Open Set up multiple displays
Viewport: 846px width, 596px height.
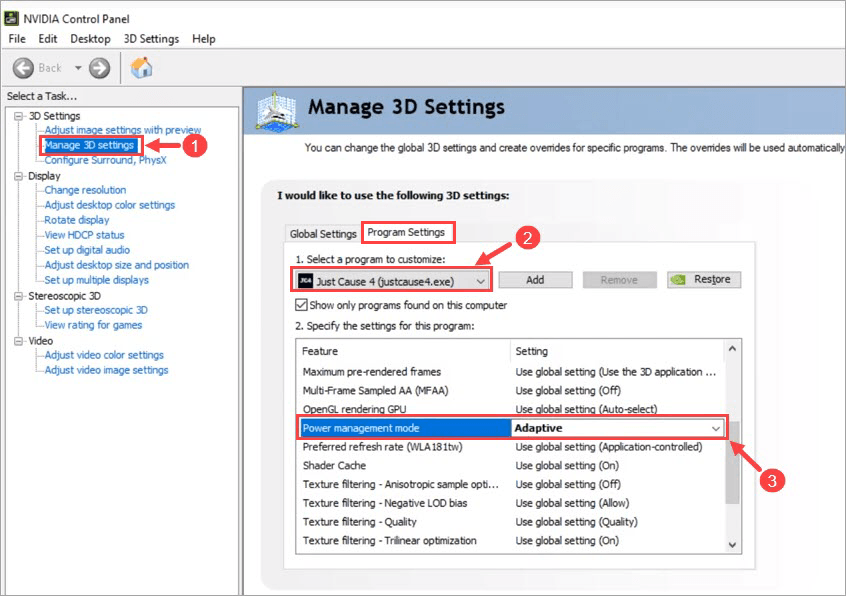pos(97,280)
